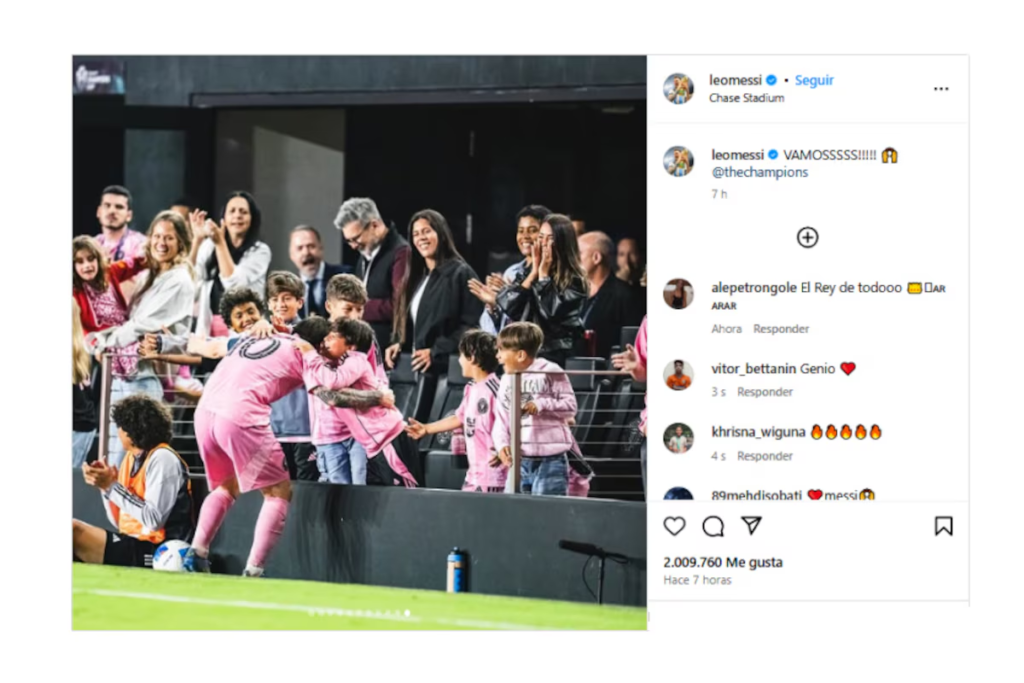Reply to the alepetrongole comment

(781, 329)
